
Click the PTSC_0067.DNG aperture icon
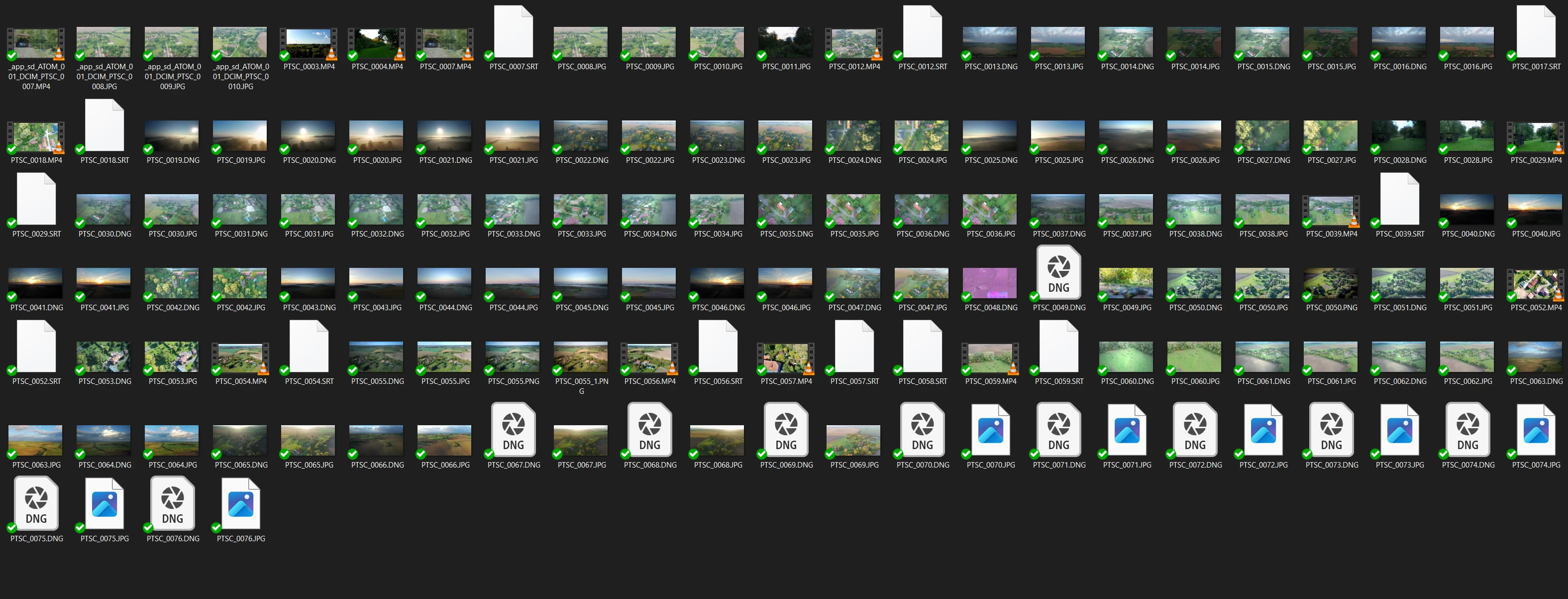tap(513, 430)
